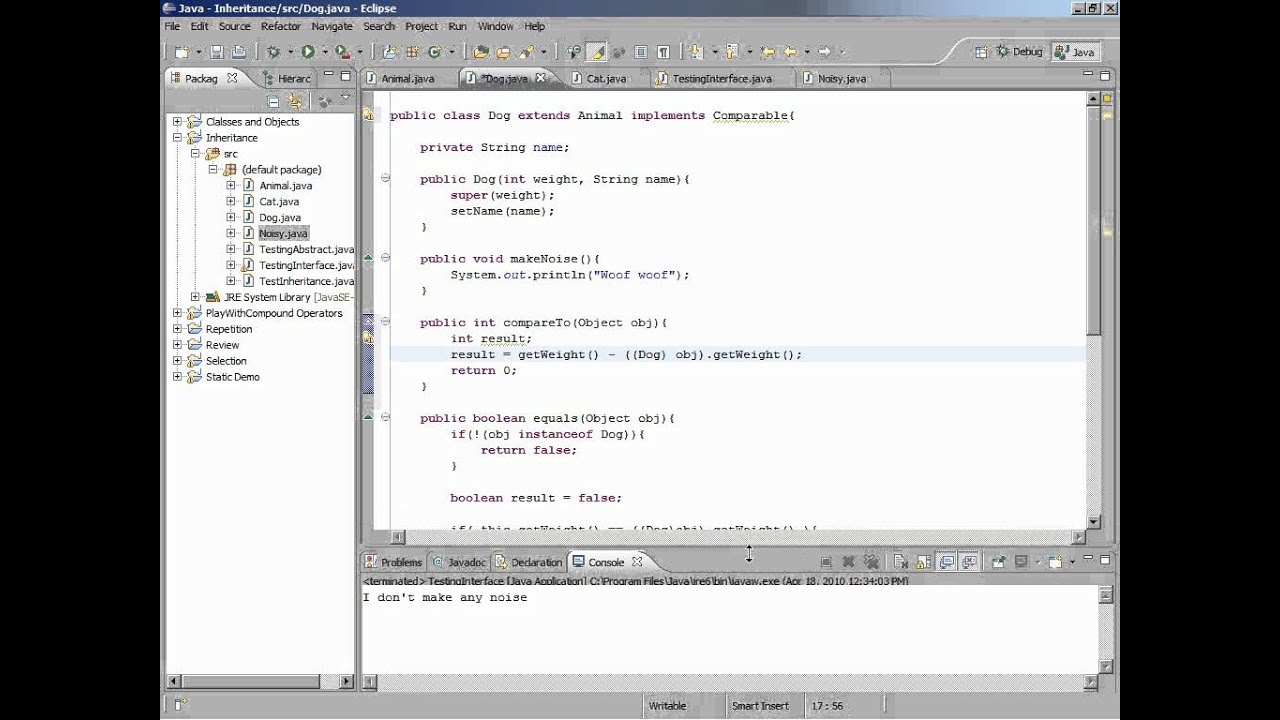Open the Declaration view tab

(x=530, y=562)
